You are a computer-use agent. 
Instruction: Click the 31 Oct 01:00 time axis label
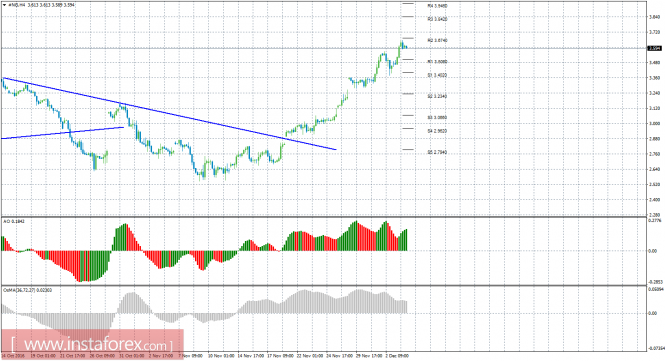tap(131, 356)
